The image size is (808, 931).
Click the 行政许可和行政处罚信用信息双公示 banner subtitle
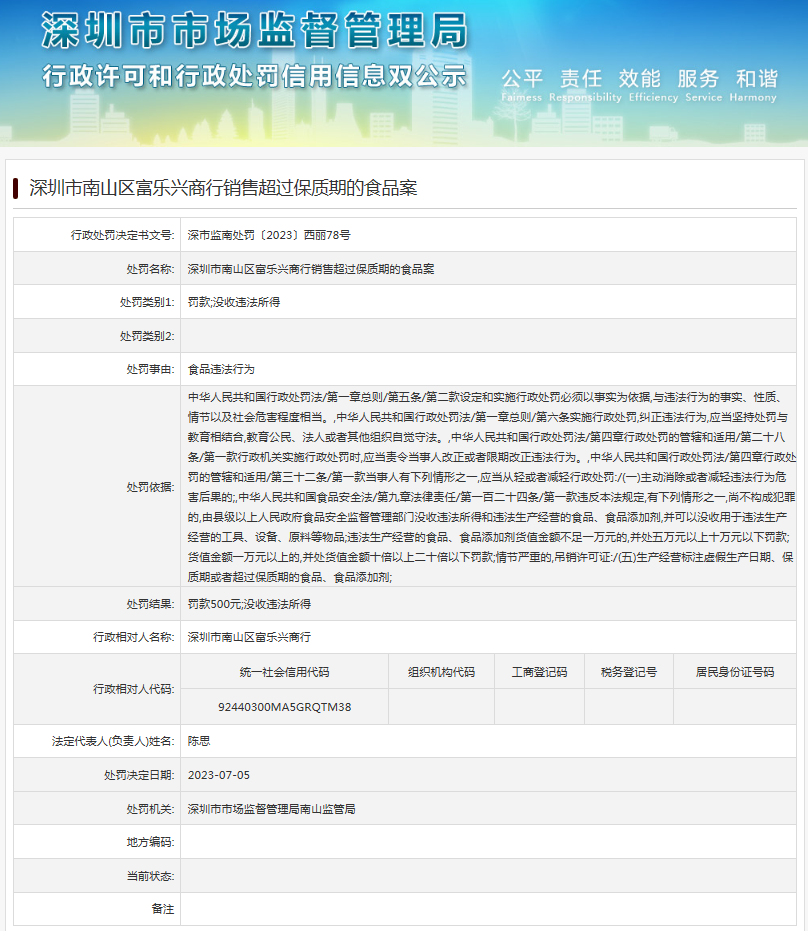click(254, 76)
